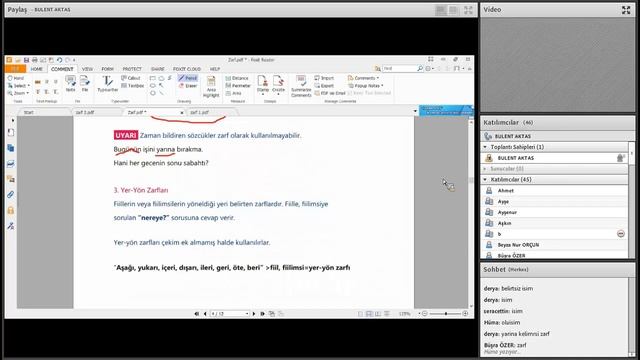Screen dimensions: 640x360
Task: Select the Eraser tool
Action: [188, 86]
